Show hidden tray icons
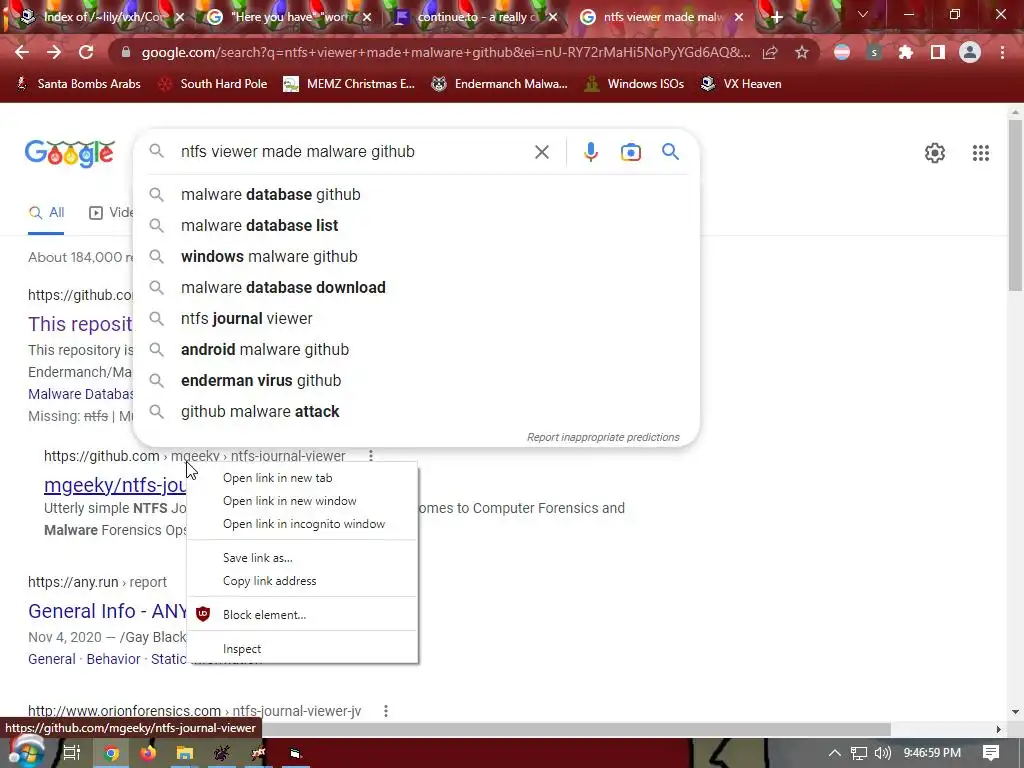 click(835, 753)
